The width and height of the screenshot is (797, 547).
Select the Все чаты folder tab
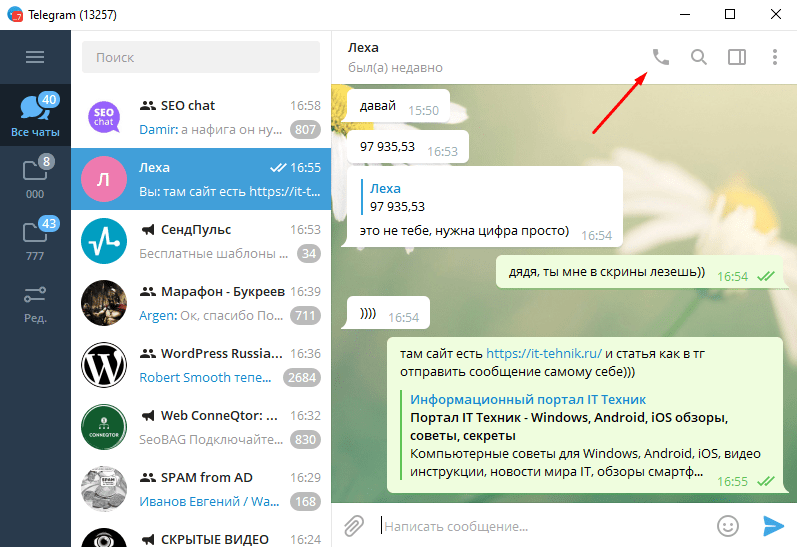pos(35,115)
